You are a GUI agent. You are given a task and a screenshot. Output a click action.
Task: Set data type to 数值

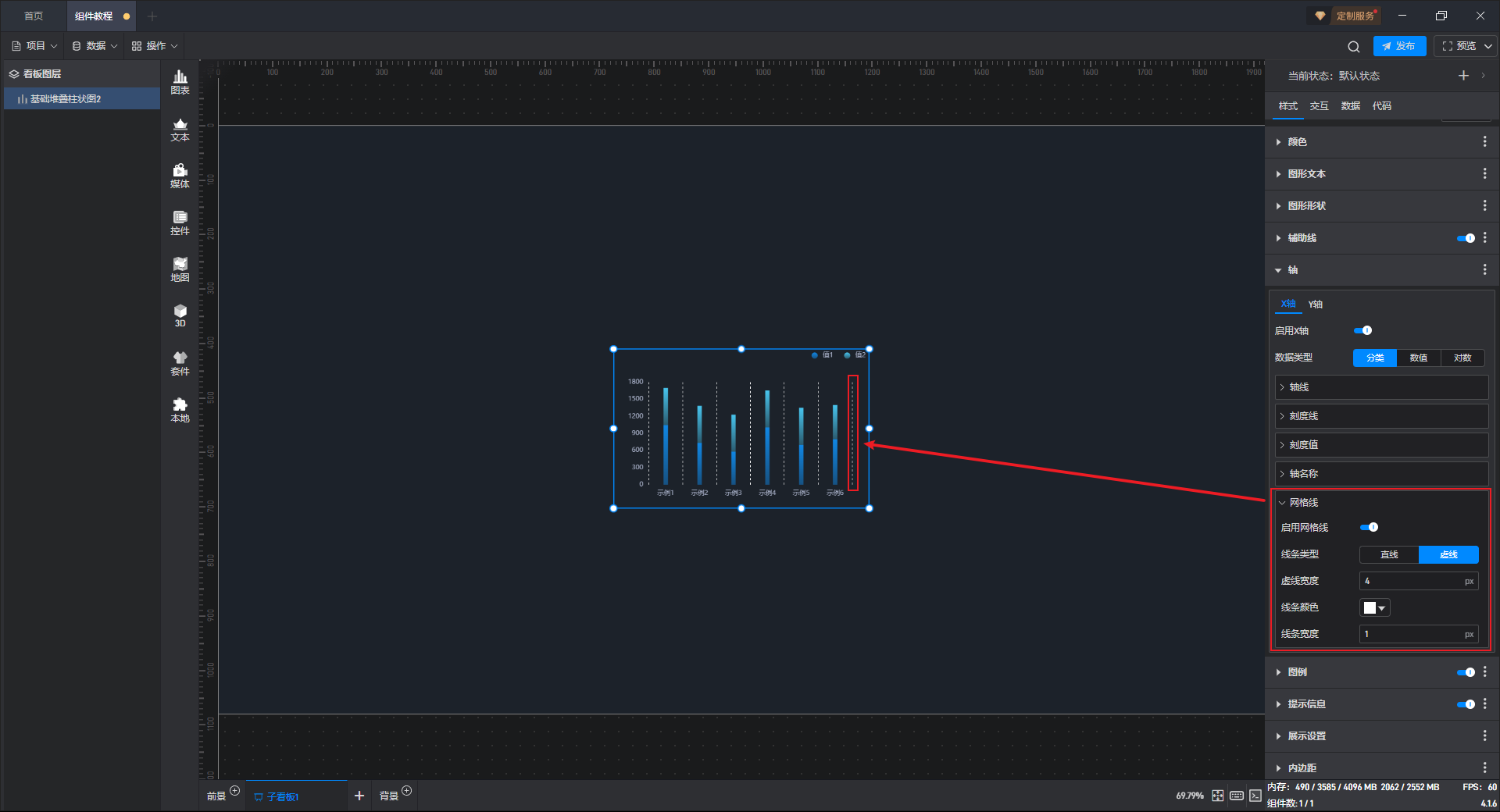[1419, 358]
